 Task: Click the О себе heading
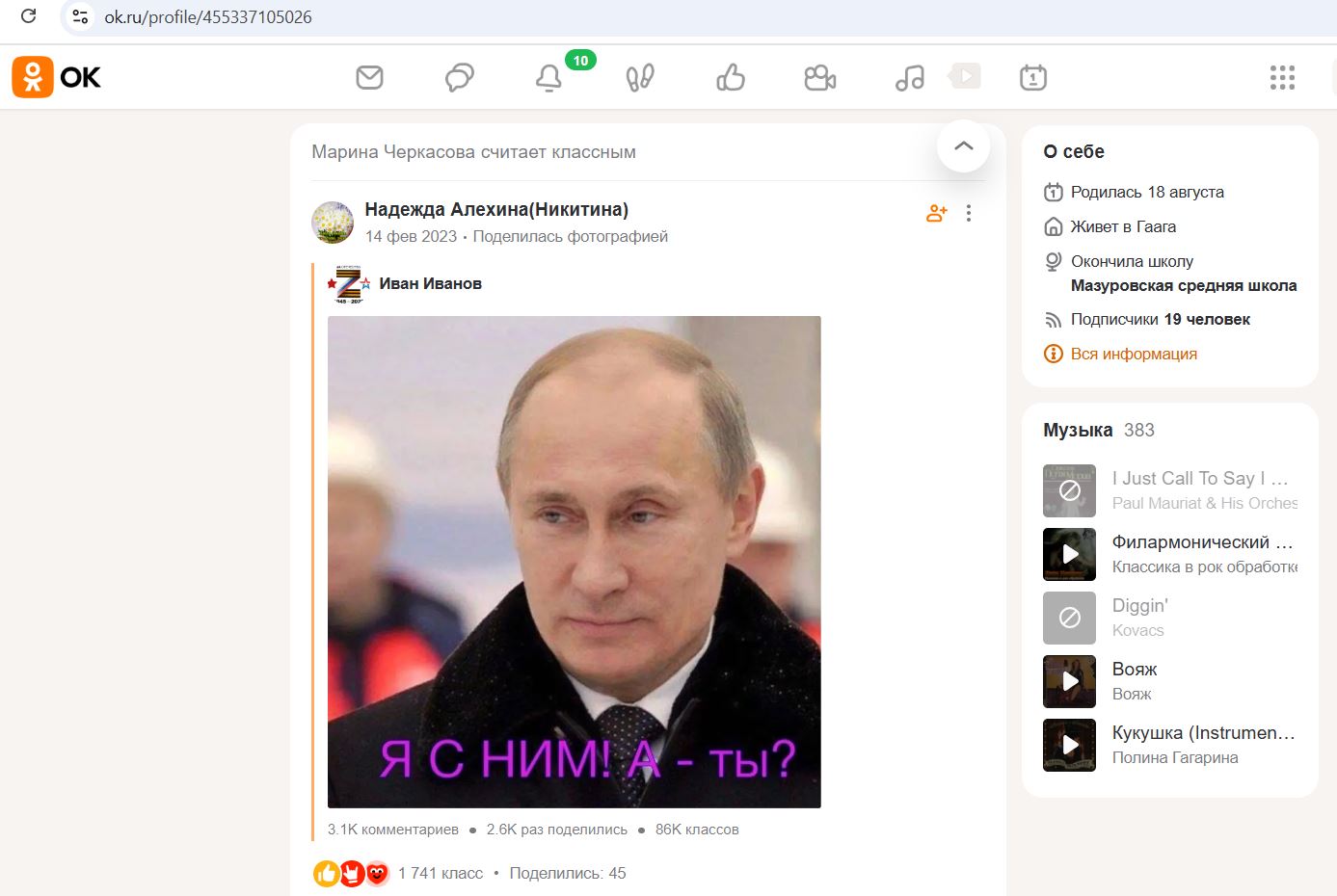click(x=1074, y=151)
